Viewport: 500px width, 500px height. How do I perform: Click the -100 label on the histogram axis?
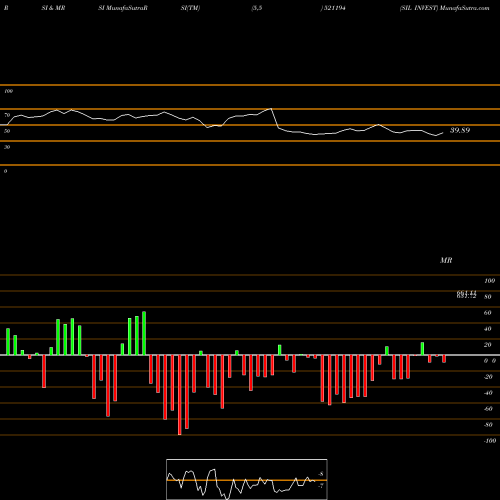pyautogui.click(x=490, y=441)
